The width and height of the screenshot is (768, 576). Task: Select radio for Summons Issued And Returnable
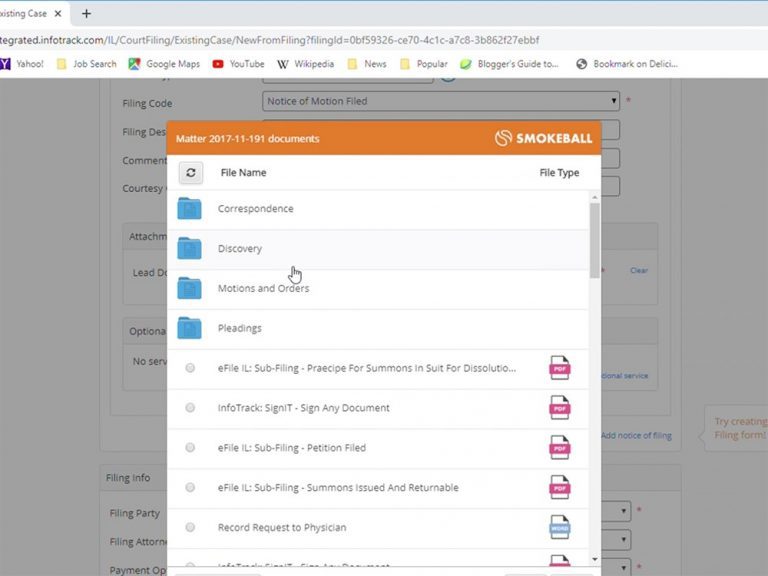coord(190,488)
